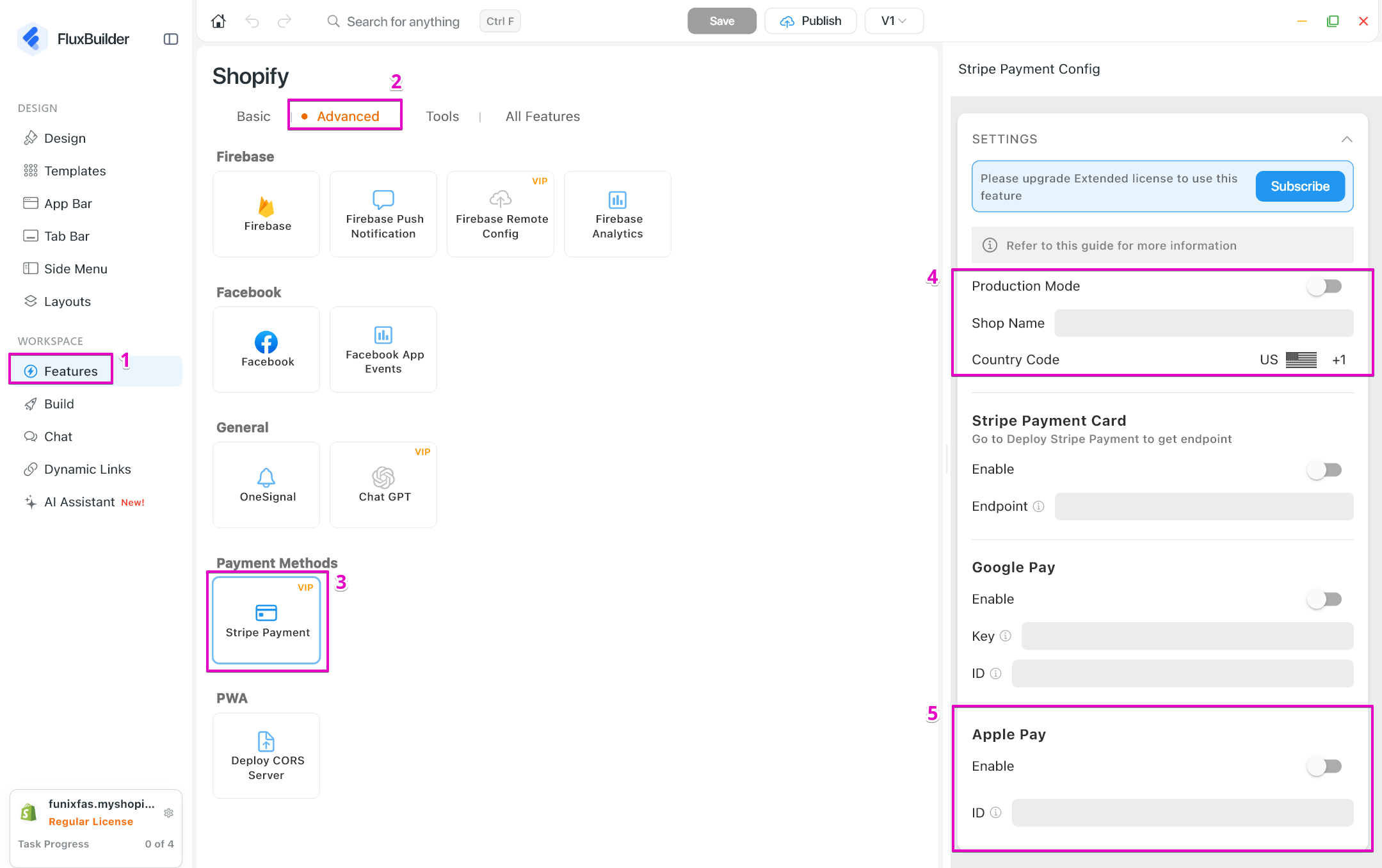This screenshot has width=1382, height=868.
Task: Enable Stripe Payment Card toggle
Action: click(1324, 469)
